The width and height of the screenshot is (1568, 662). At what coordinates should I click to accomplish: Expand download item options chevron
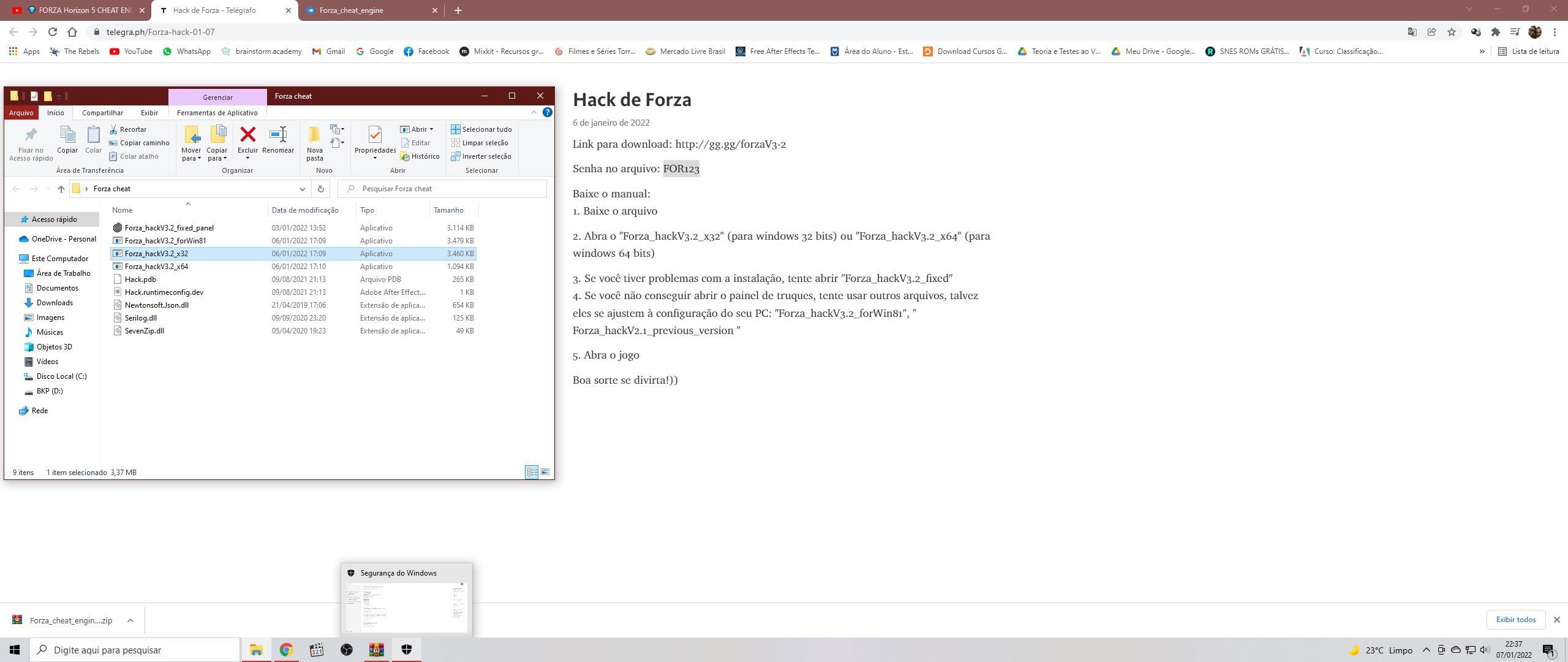pos(130,620)
